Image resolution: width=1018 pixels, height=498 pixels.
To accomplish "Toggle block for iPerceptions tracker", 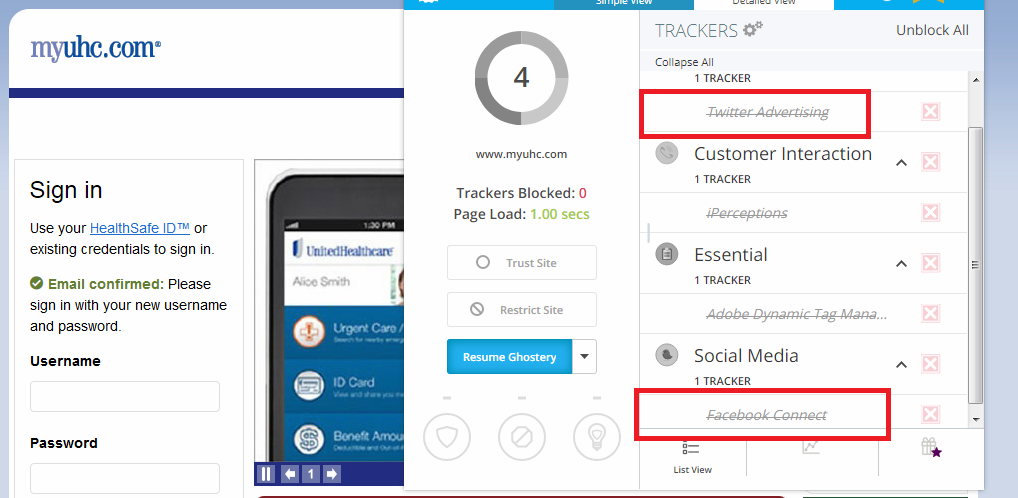I will pos(930,212).
